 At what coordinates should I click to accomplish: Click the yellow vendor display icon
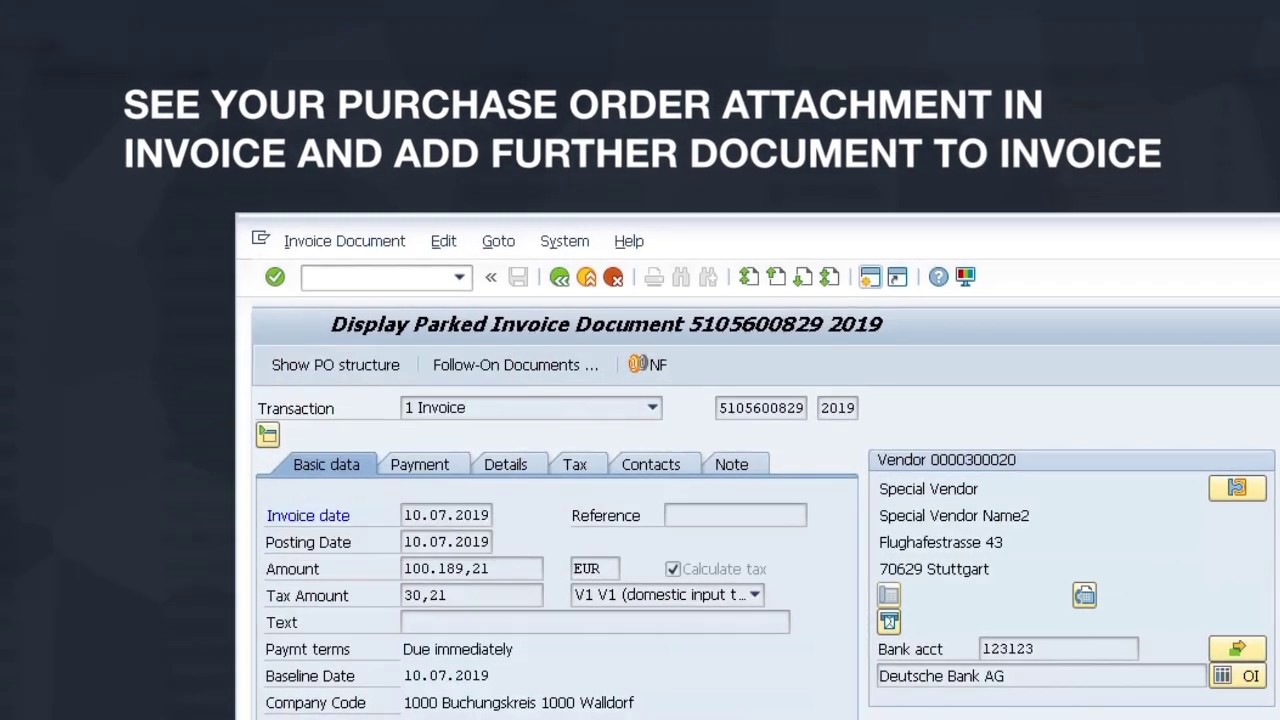click(x=1237, y=488)
